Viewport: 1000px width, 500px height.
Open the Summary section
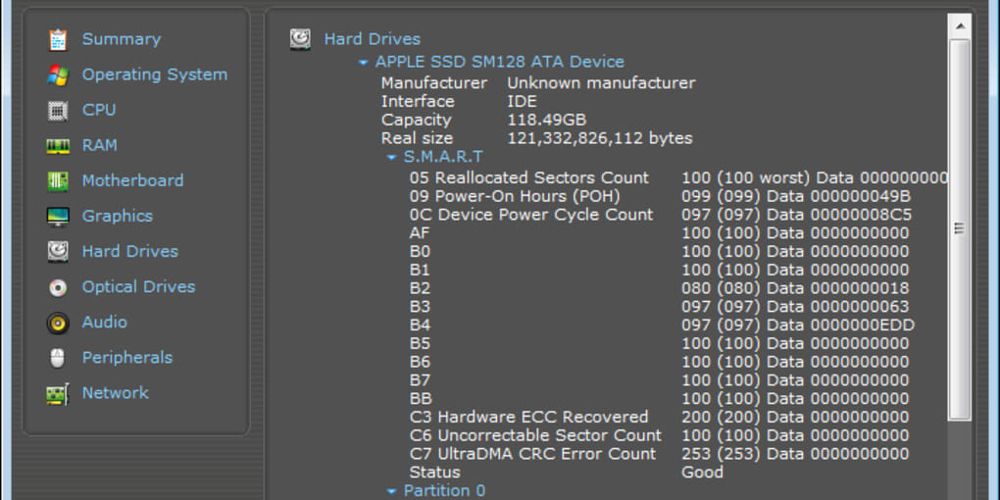point(121,39)
